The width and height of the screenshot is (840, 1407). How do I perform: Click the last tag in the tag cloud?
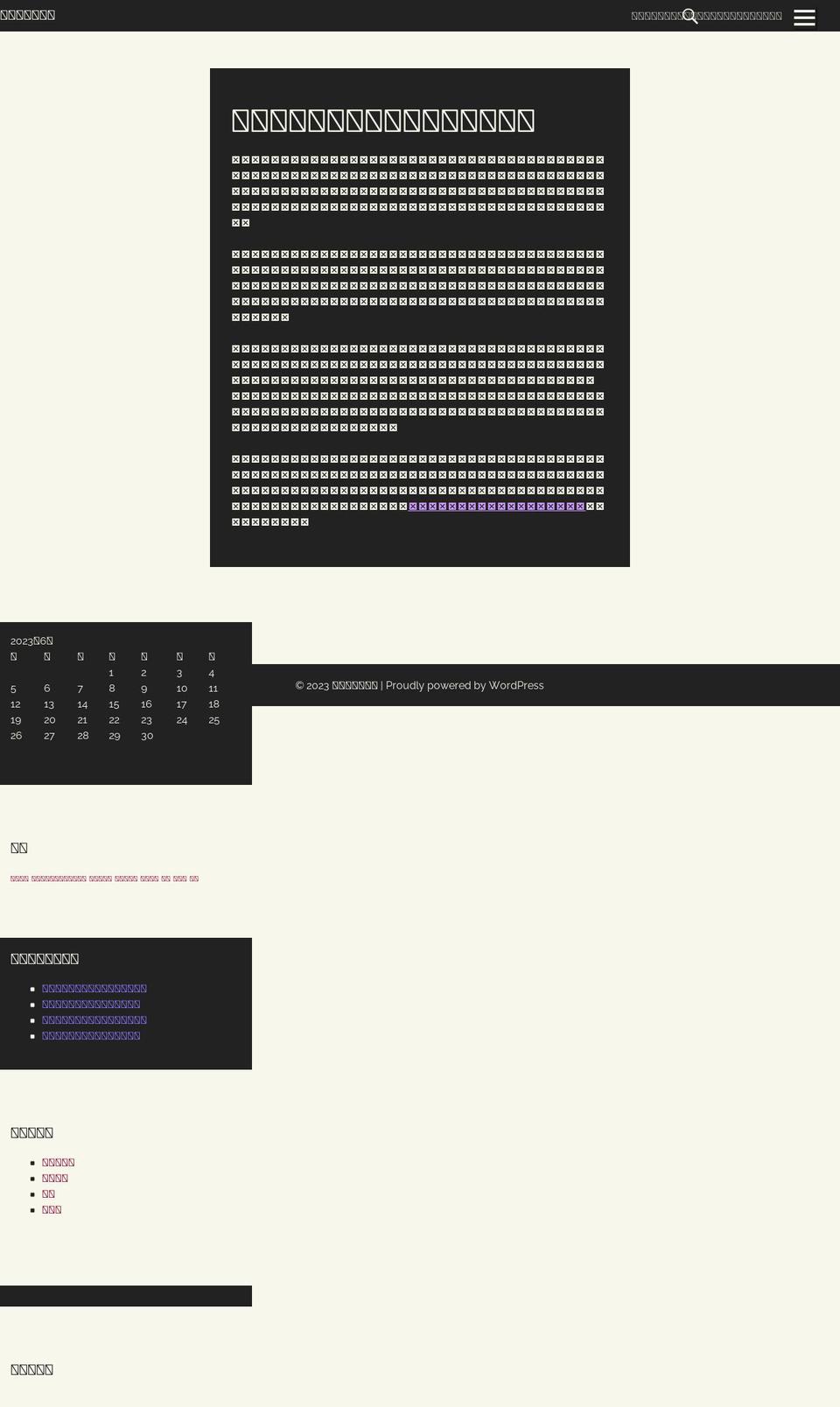coord(194,878)
